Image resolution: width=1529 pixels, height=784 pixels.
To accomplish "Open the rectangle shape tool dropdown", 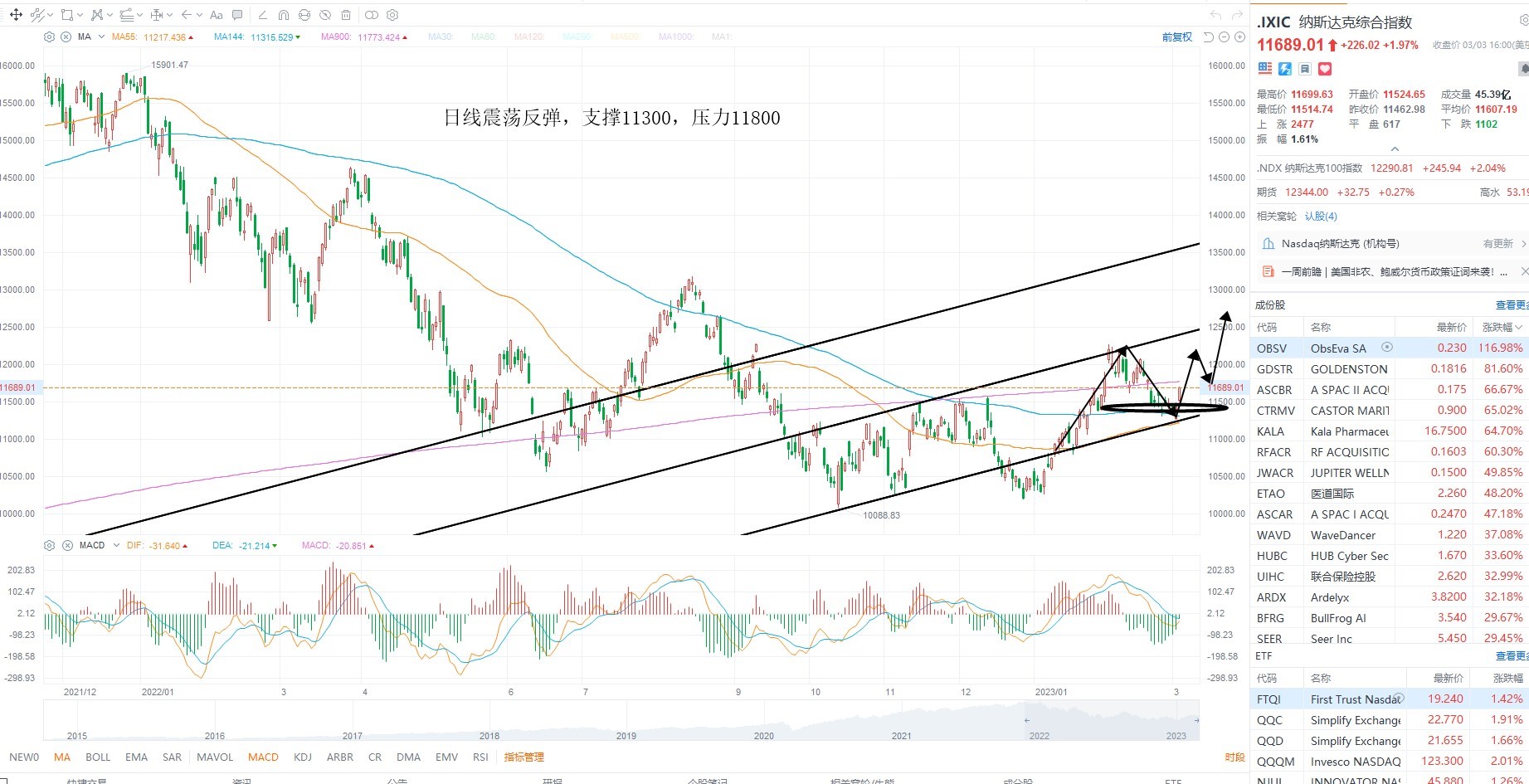I will 80,16.
